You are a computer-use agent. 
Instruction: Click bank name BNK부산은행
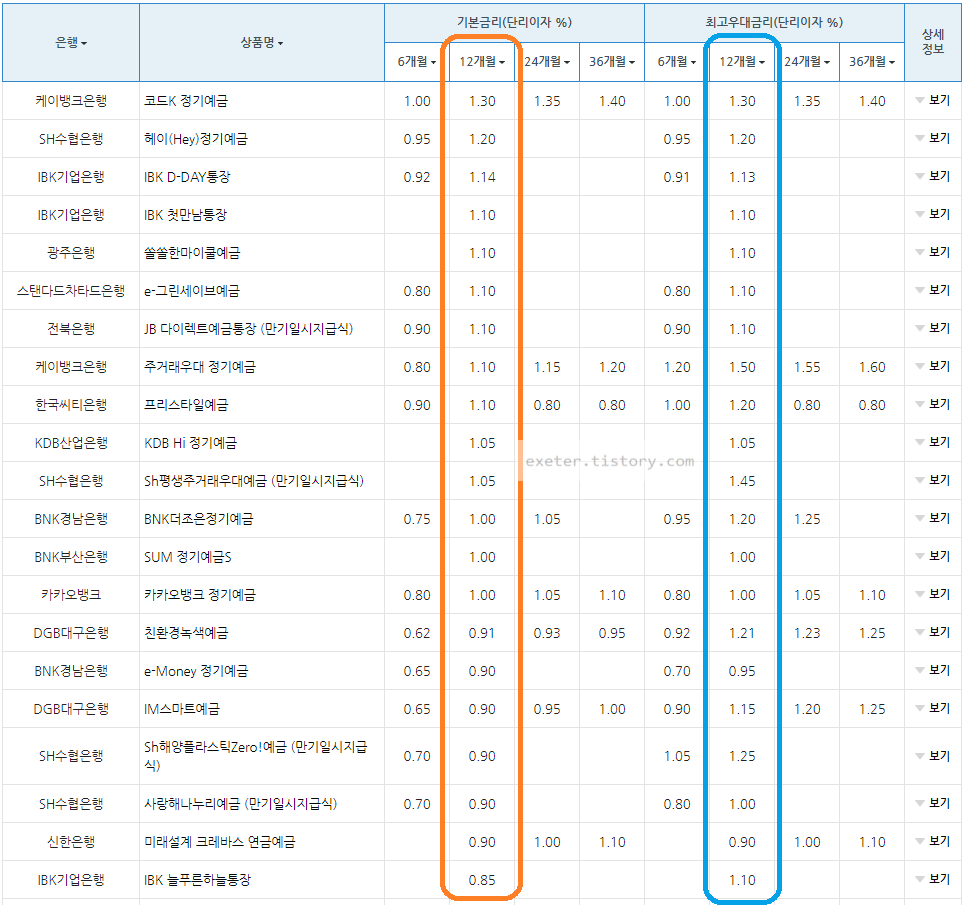[x=71, y=557]
